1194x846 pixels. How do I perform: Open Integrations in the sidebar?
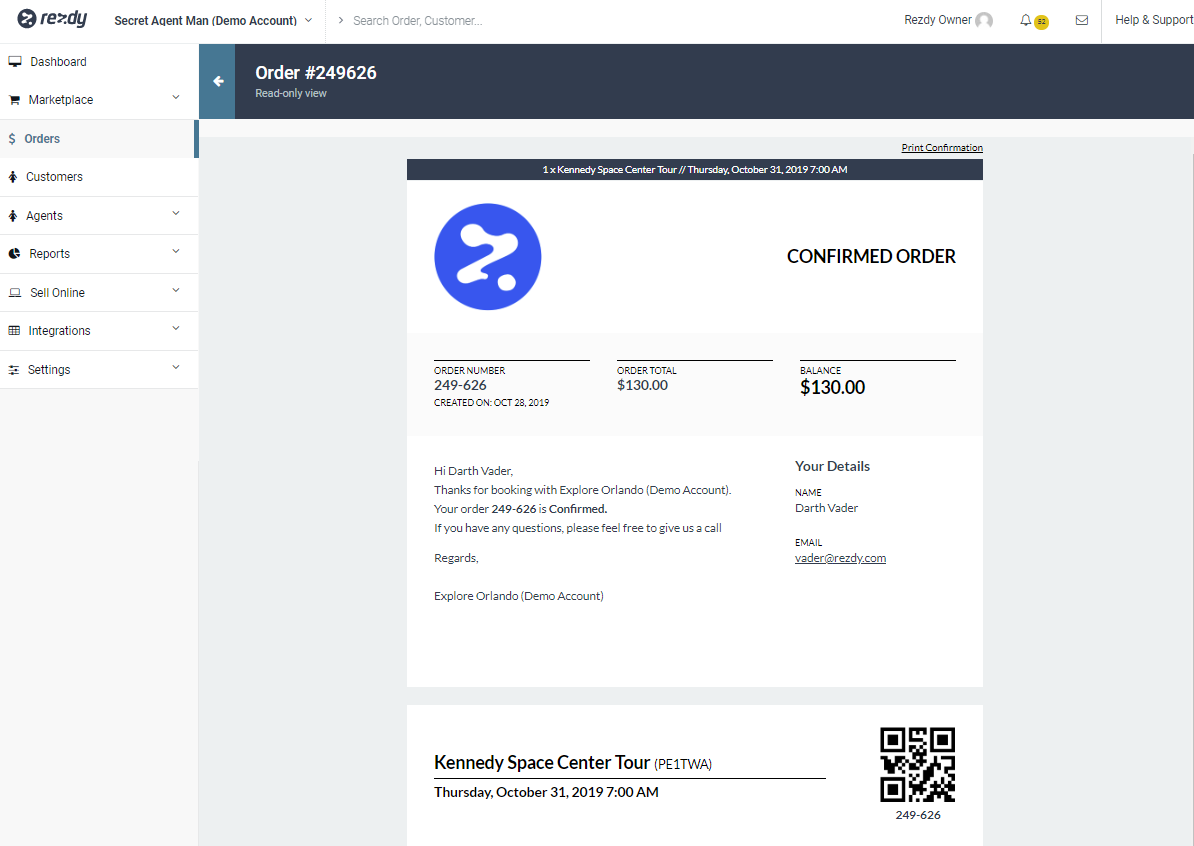pyautogui.click(x=99, y=330)
